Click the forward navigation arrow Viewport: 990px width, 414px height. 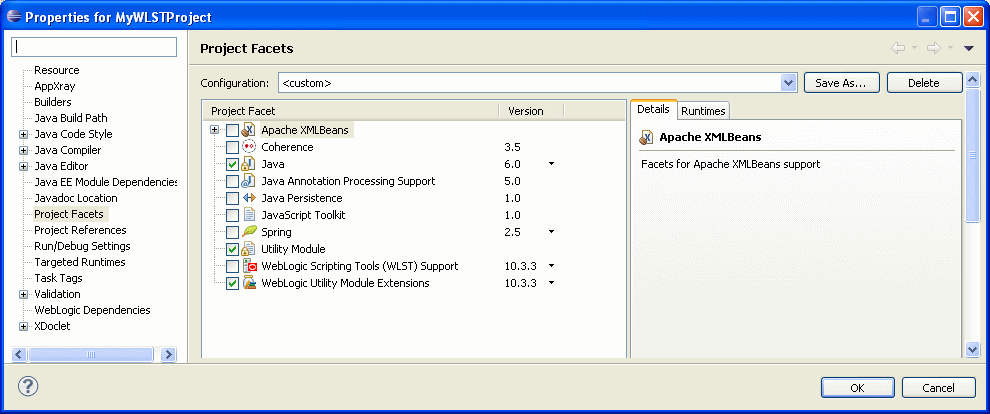[934, 49]
